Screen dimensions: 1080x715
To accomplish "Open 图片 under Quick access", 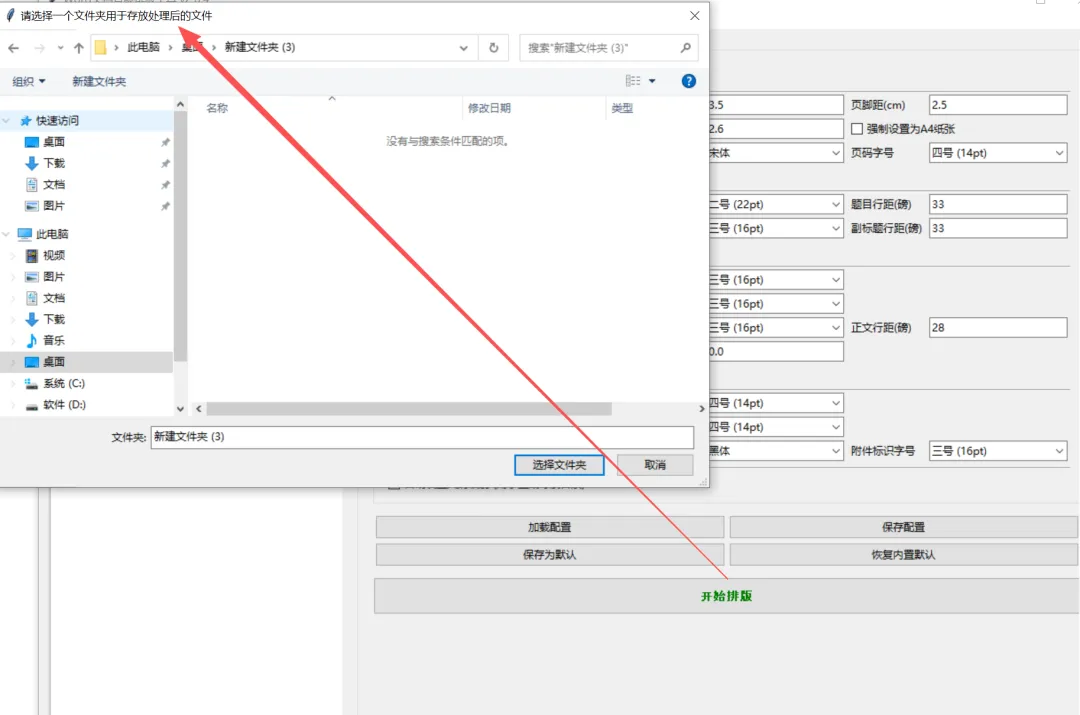I will [54, 206].
